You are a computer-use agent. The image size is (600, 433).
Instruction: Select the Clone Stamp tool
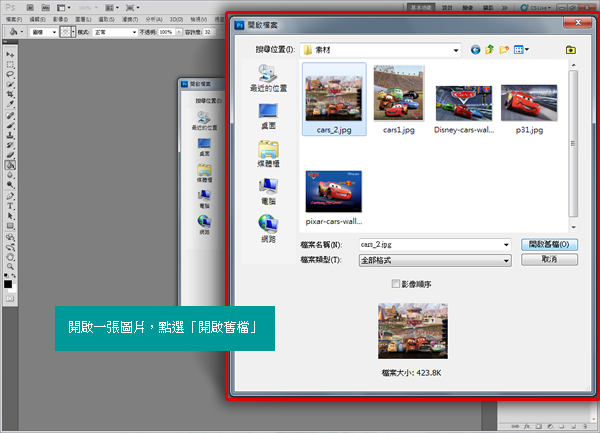pos(10,135)
